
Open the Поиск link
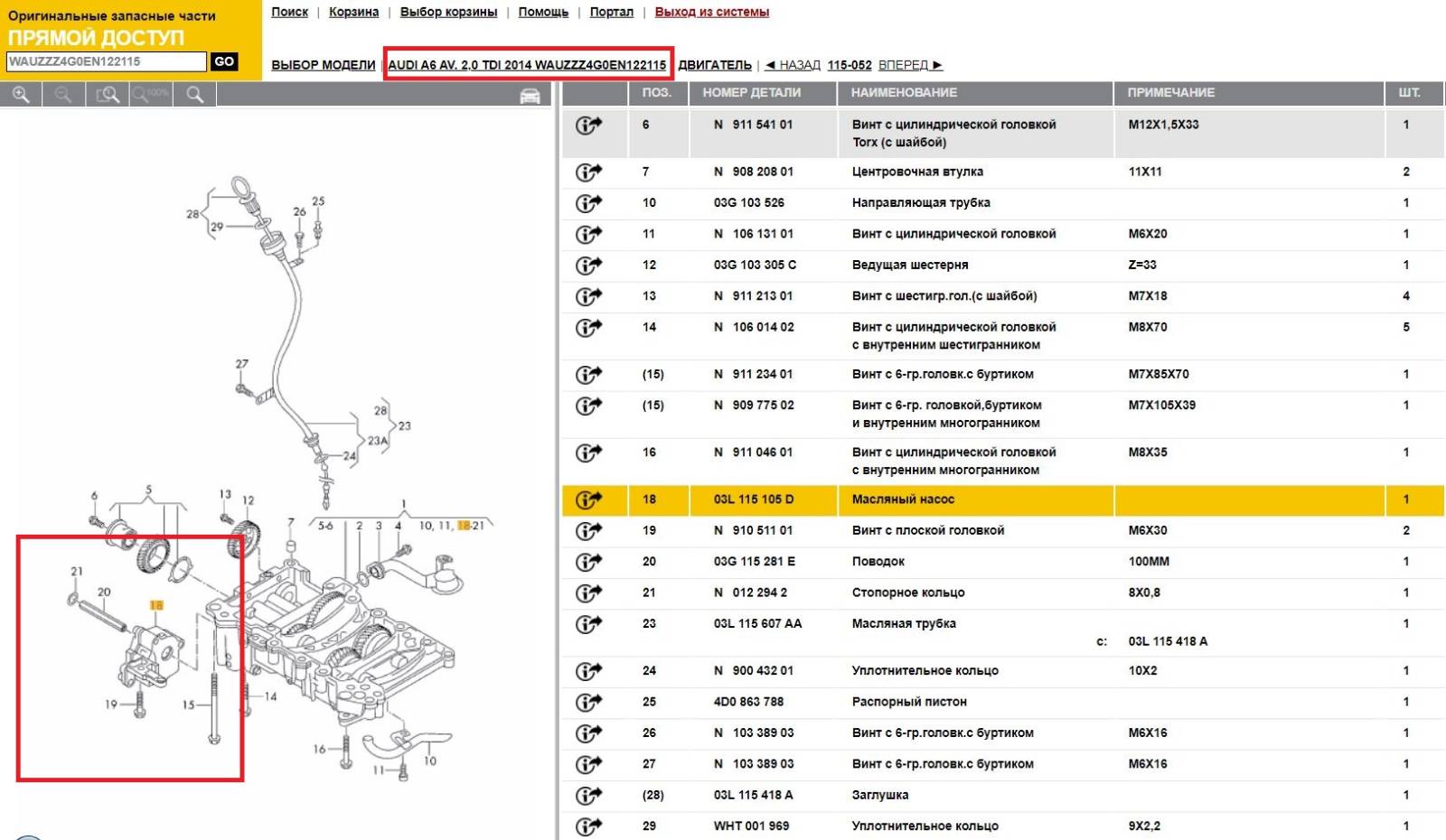[x=289, y=12]
